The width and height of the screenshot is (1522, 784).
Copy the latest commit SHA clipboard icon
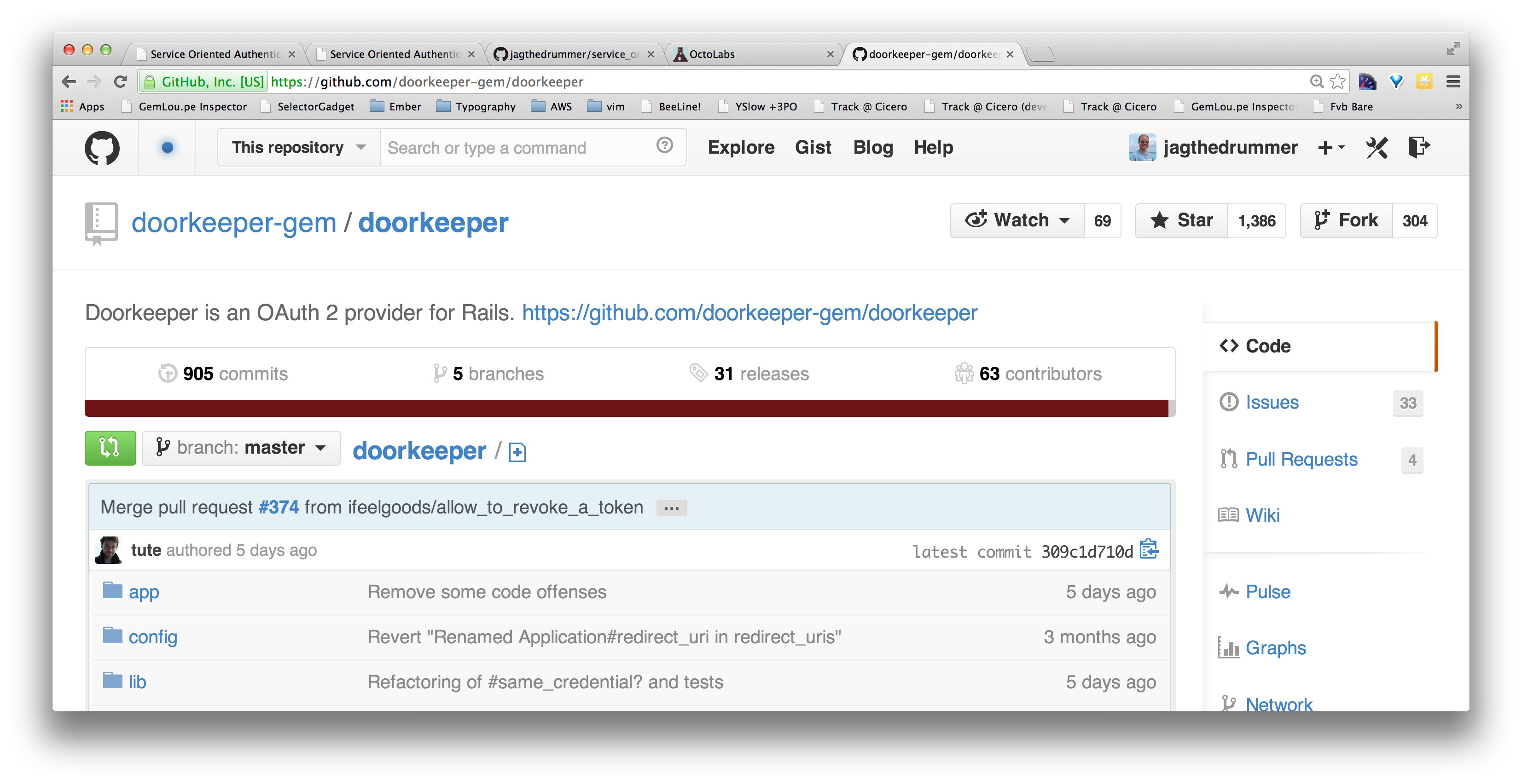point(1149,549)
